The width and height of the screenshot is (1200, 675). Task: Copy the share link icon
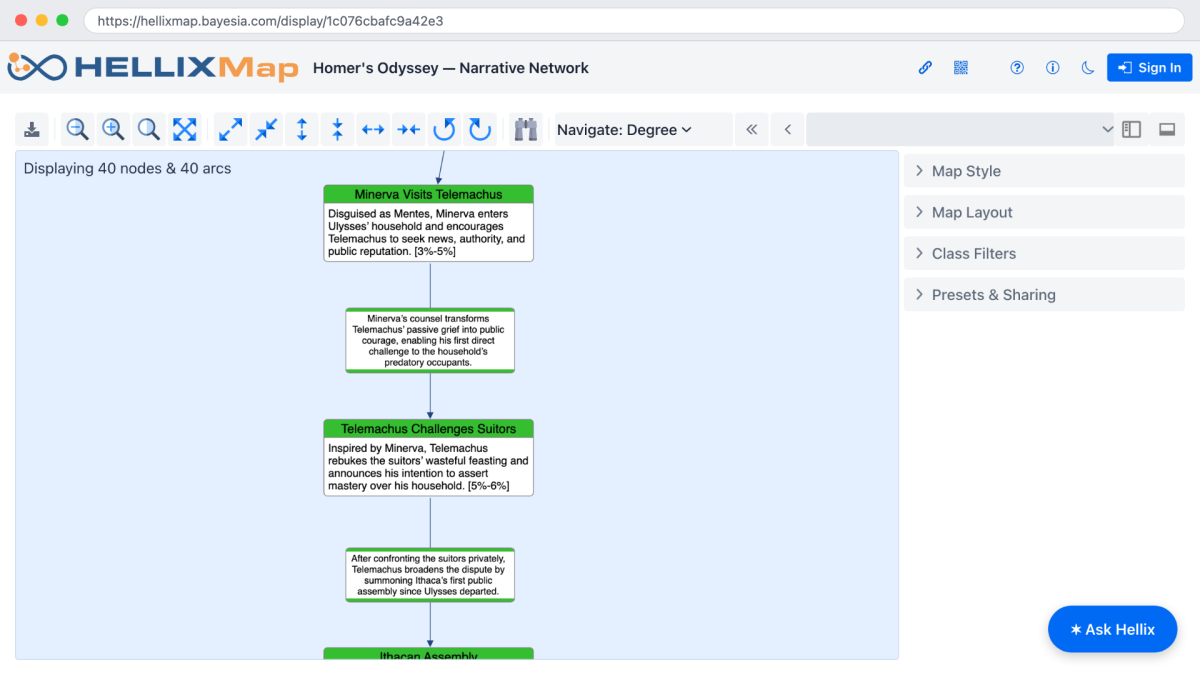tap(925, 68)
